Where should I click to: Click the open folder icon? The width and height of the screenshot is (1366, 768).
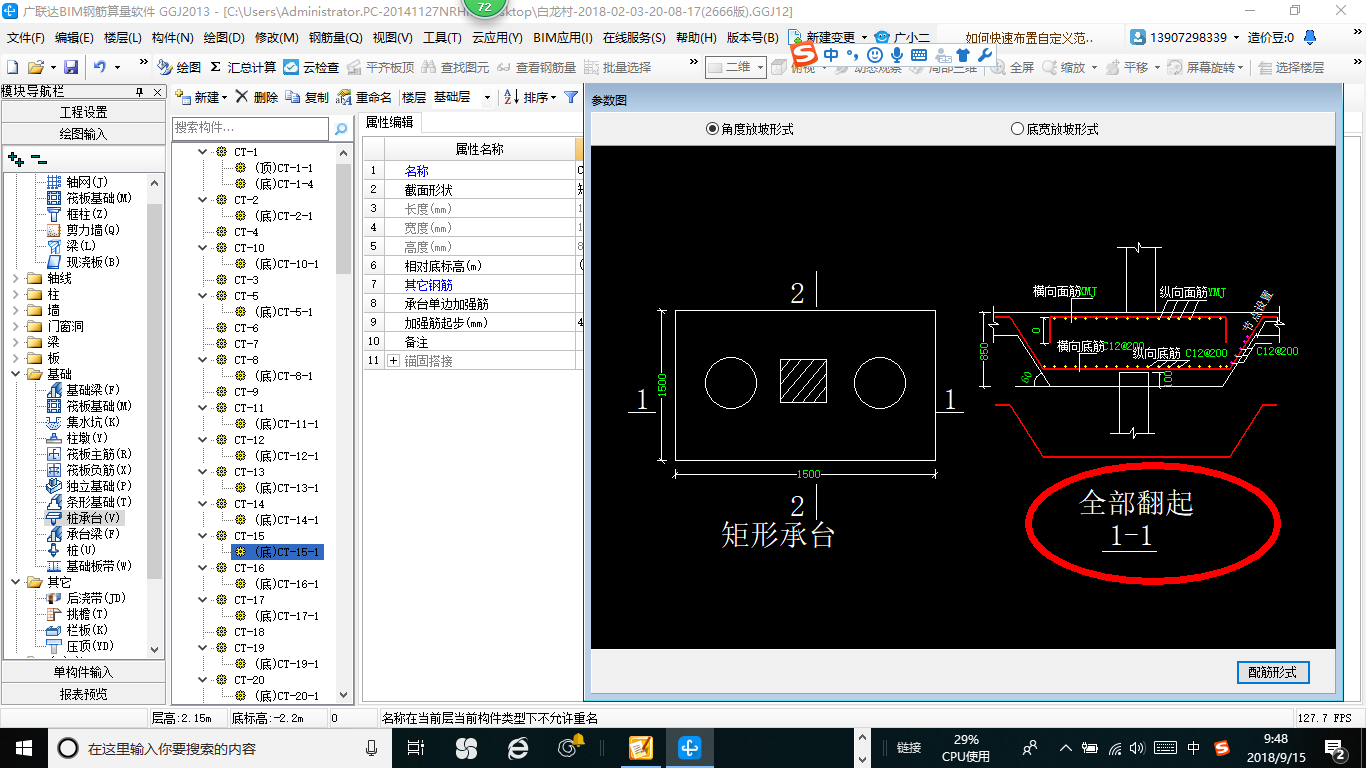[35, 67]
